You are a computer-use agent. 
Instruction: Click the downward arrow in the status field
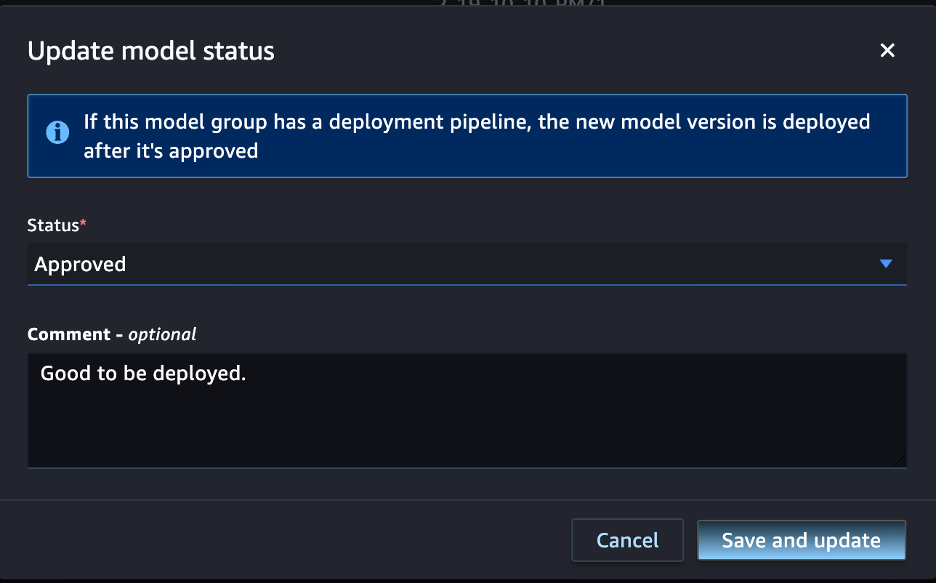coord(885,263)
